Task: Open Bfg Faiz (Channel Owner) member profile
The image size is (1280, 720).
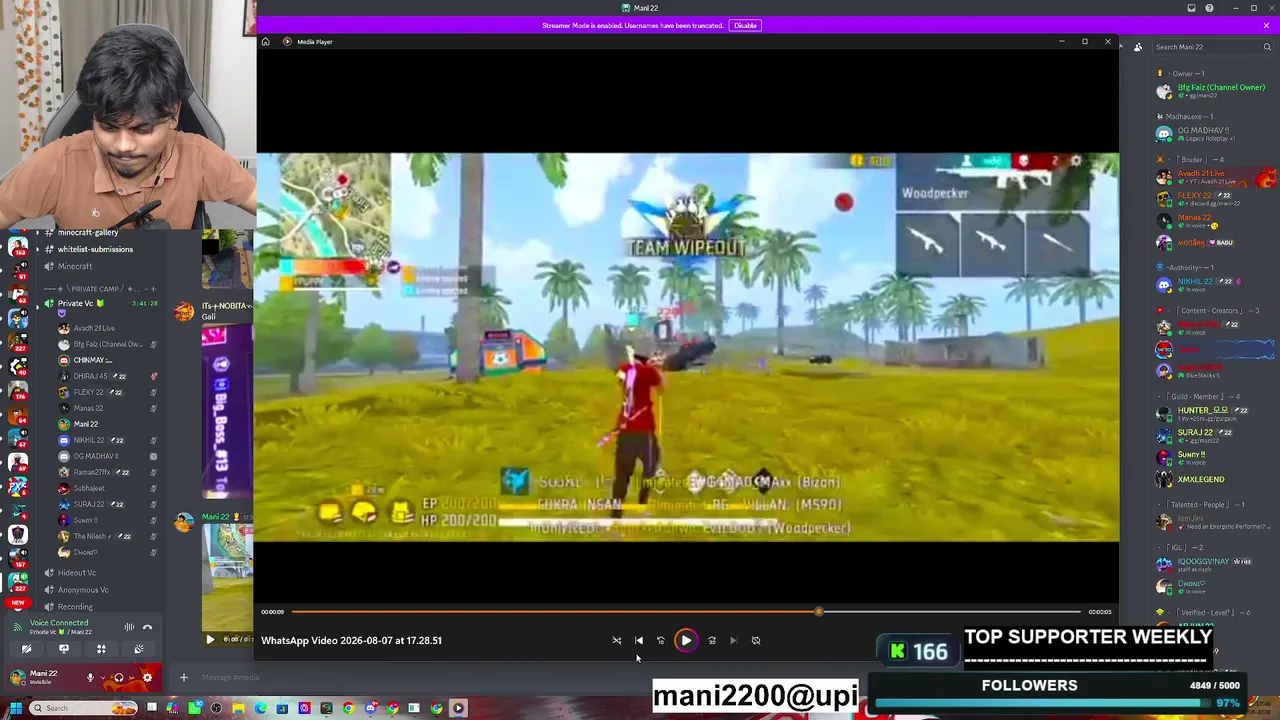Action: [x=1212, y=91]
